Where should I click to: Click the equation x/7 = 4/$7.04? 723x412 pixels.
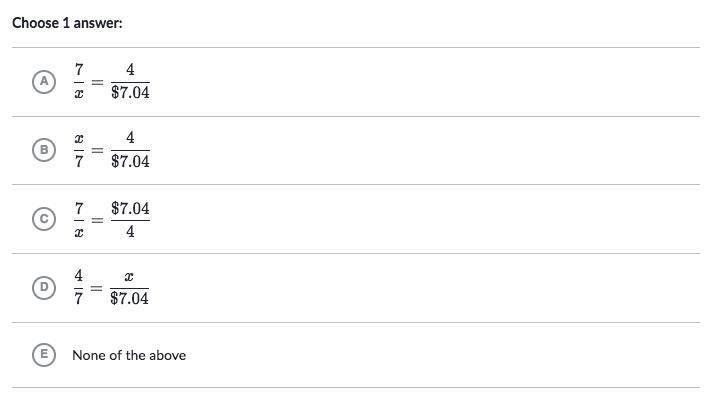click(x=112, y=150)
